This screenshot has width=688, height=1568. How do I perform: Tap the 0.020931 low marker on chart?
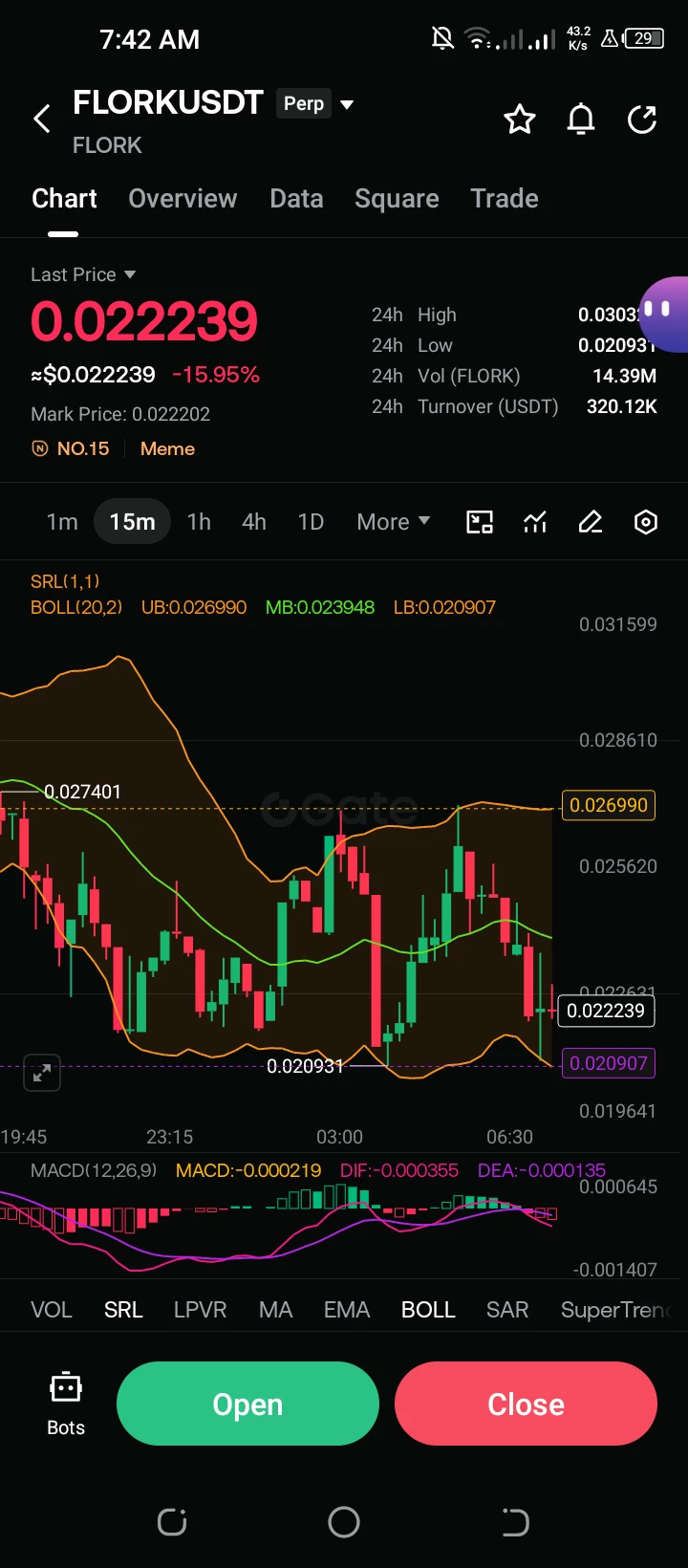305,1066
